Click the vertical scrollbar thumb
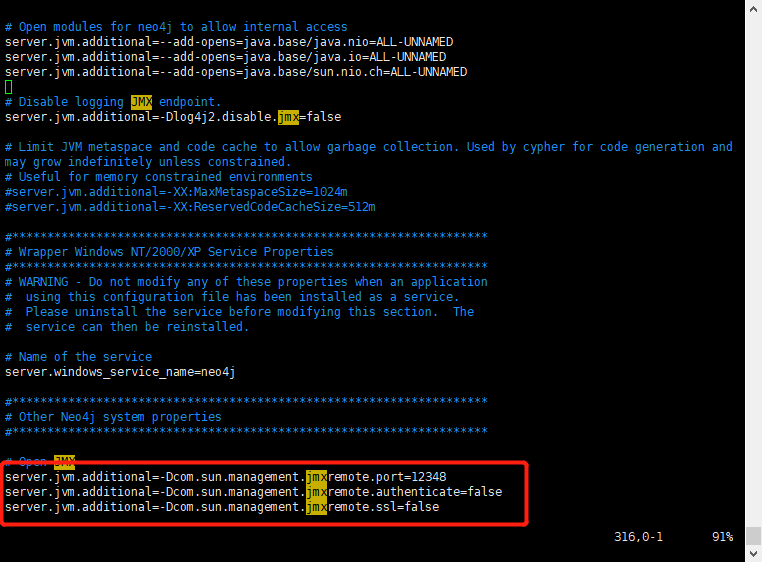This screenshot has width=762, height=562. [x=753, y=536]
